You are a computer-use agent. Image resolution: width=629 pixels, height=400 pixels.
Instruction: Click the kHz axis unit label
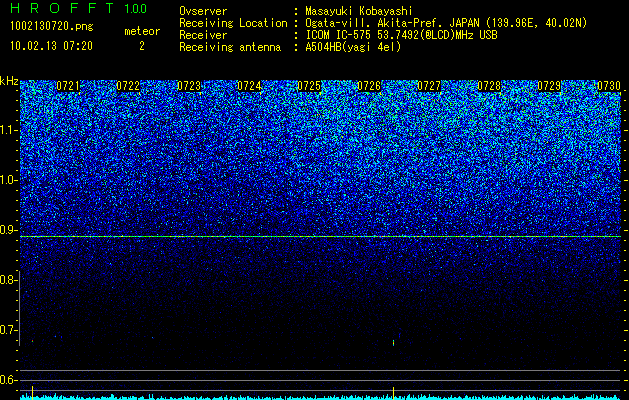click(9, 82)
